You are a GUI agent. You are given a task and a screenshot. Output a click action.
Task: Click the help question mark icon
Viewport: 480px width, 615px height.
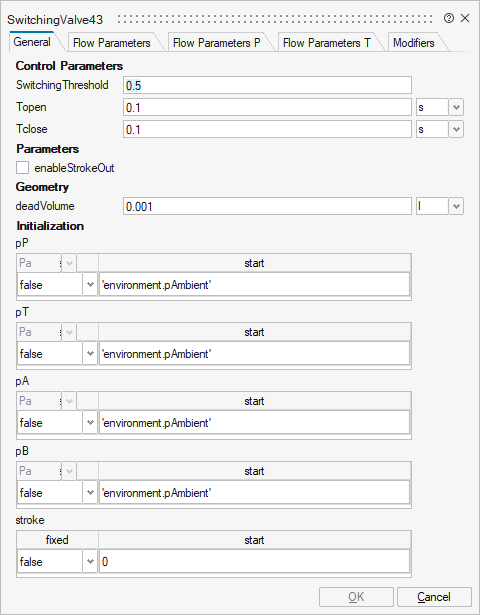[449, 18]
